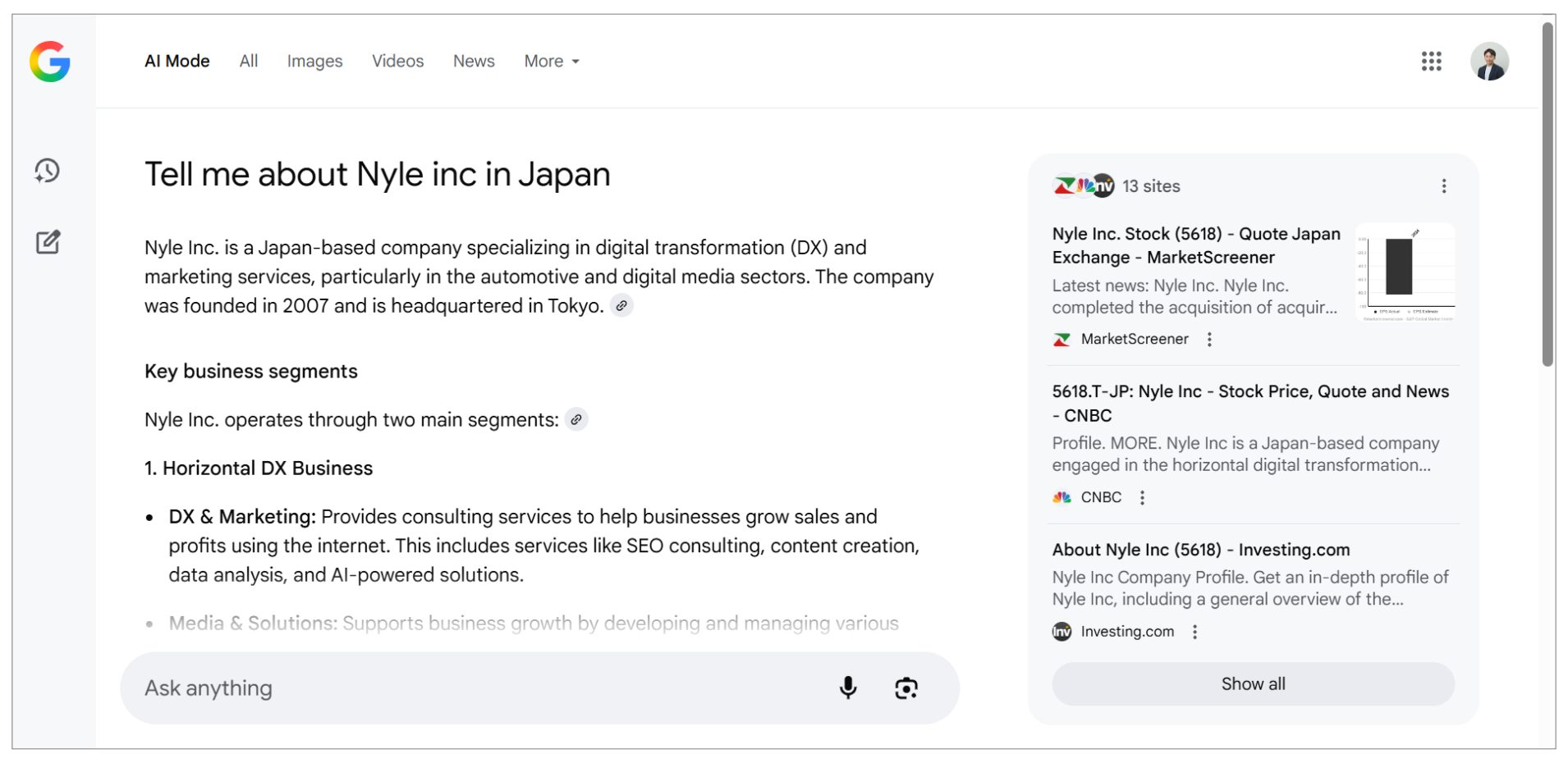The image size is (1568, 763).
Task: Open source link after the 'headquartered in Tokyo' sentence
Action: point(621,306)
